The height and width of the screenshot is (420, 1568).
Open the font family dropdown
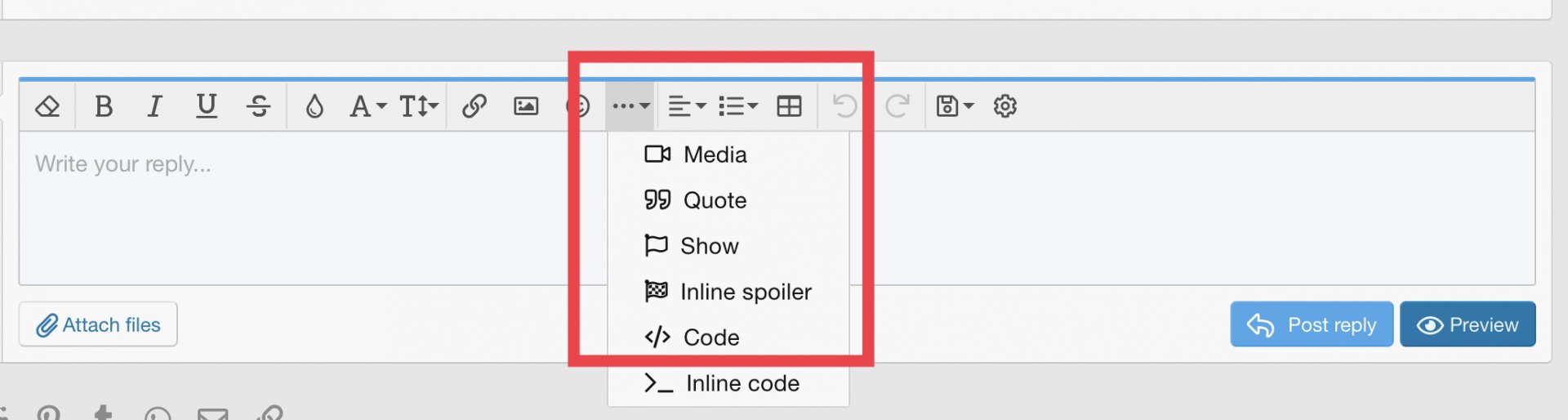[x=367, y=106]
